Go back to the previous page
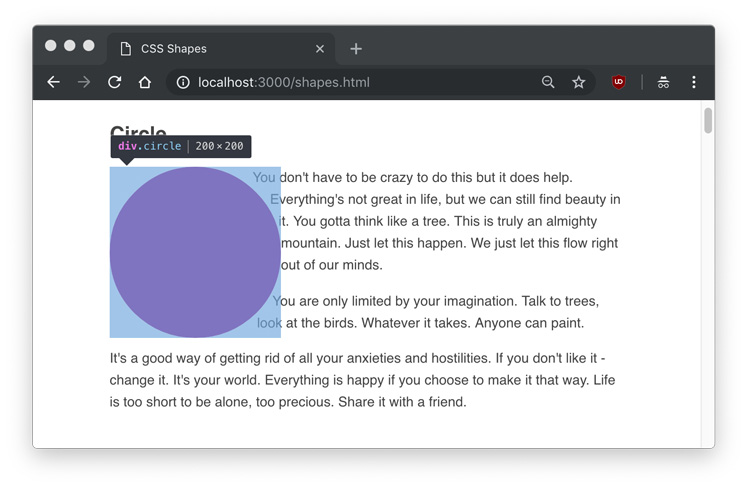 tap(54, 82)
